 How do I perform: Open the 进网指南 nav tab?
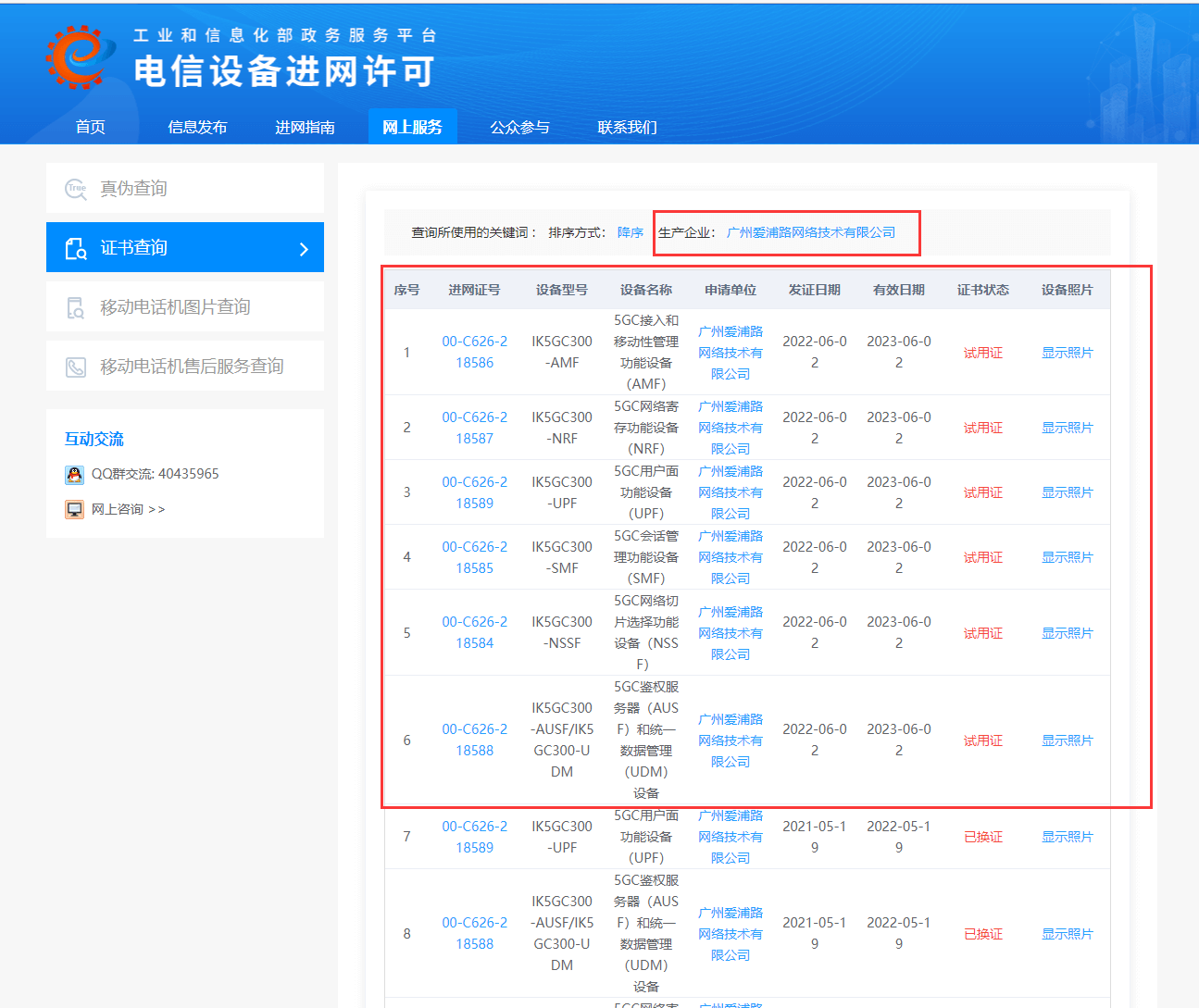tap(305, 127)
